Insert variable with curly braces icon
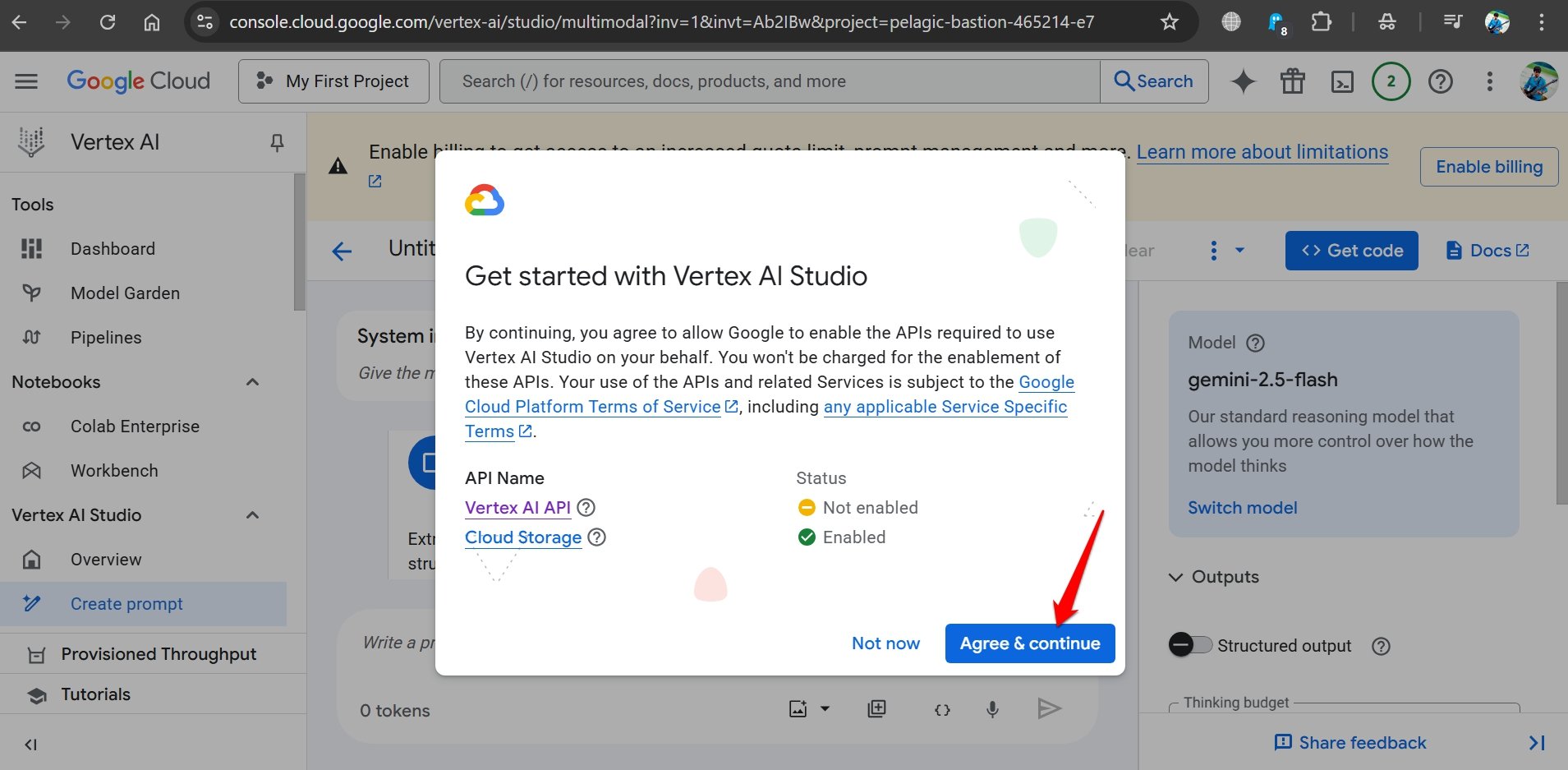Viewport: 1568px width, 770px height. point(943,709)
